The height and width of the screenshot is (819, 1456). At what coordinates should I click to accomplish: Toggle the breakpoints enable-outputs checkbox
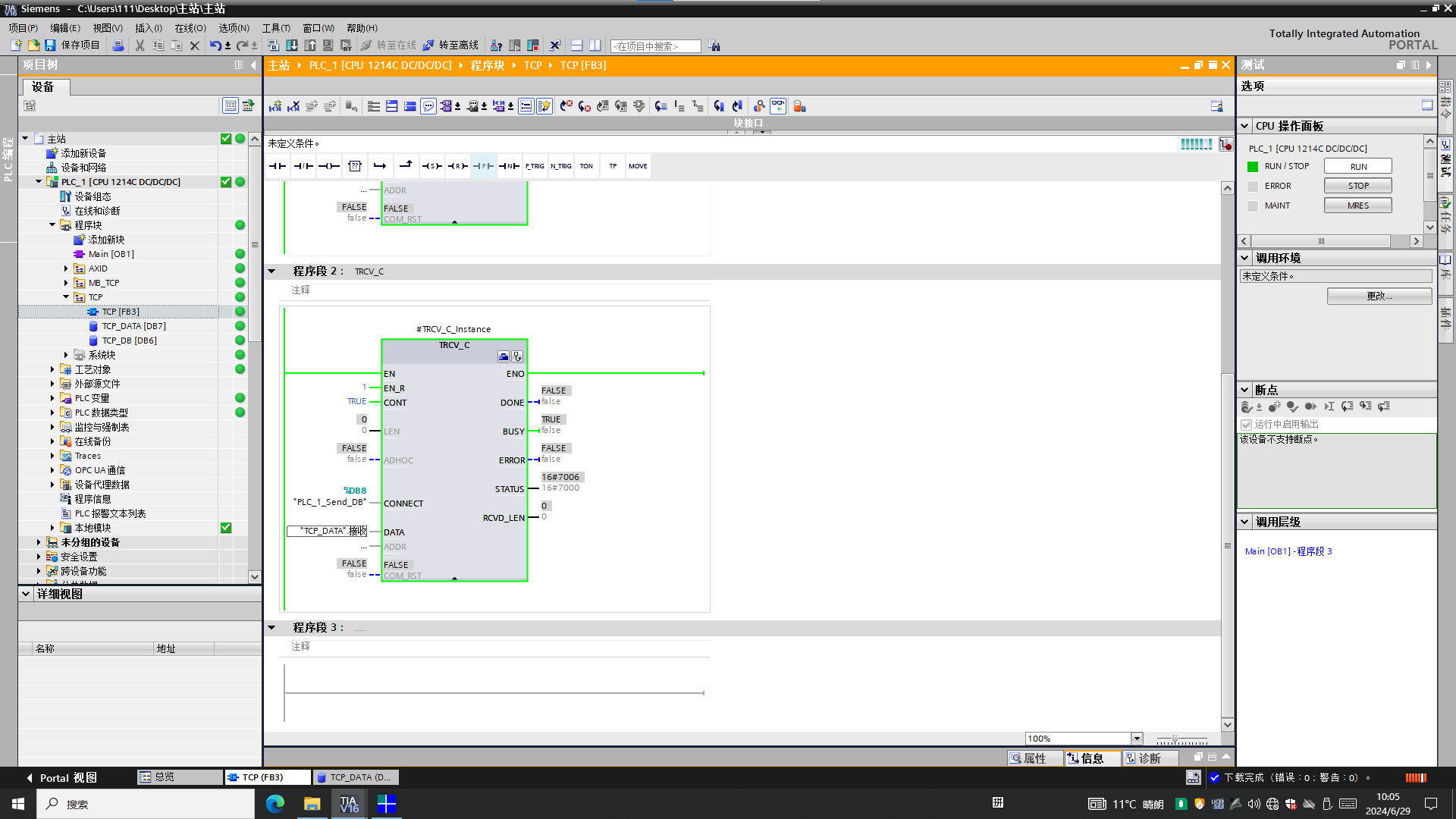[x=1246, y=425]
